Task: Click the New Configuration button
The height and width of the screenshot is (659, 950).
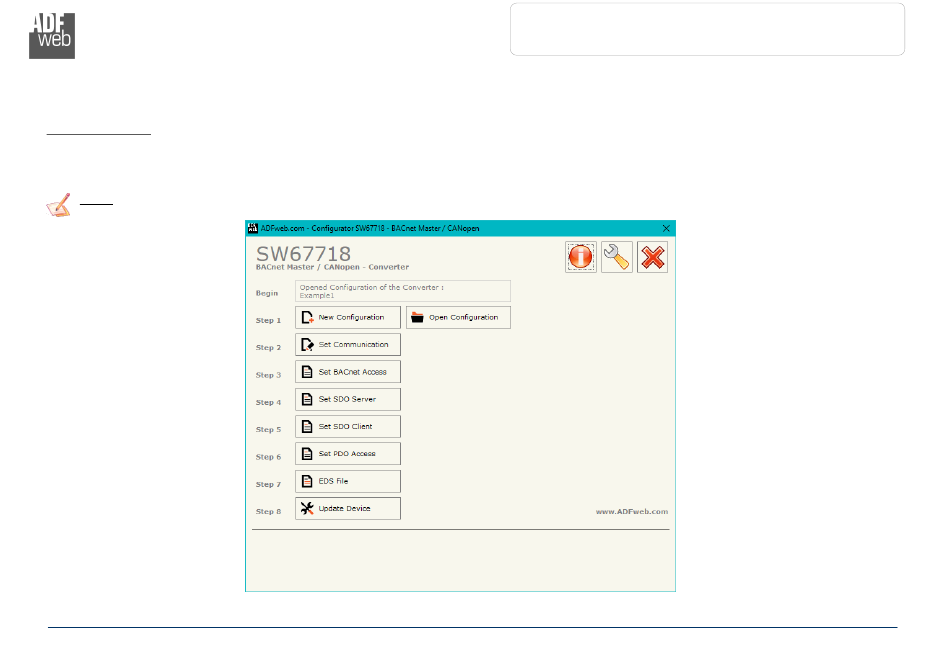Action: point(348,317)
